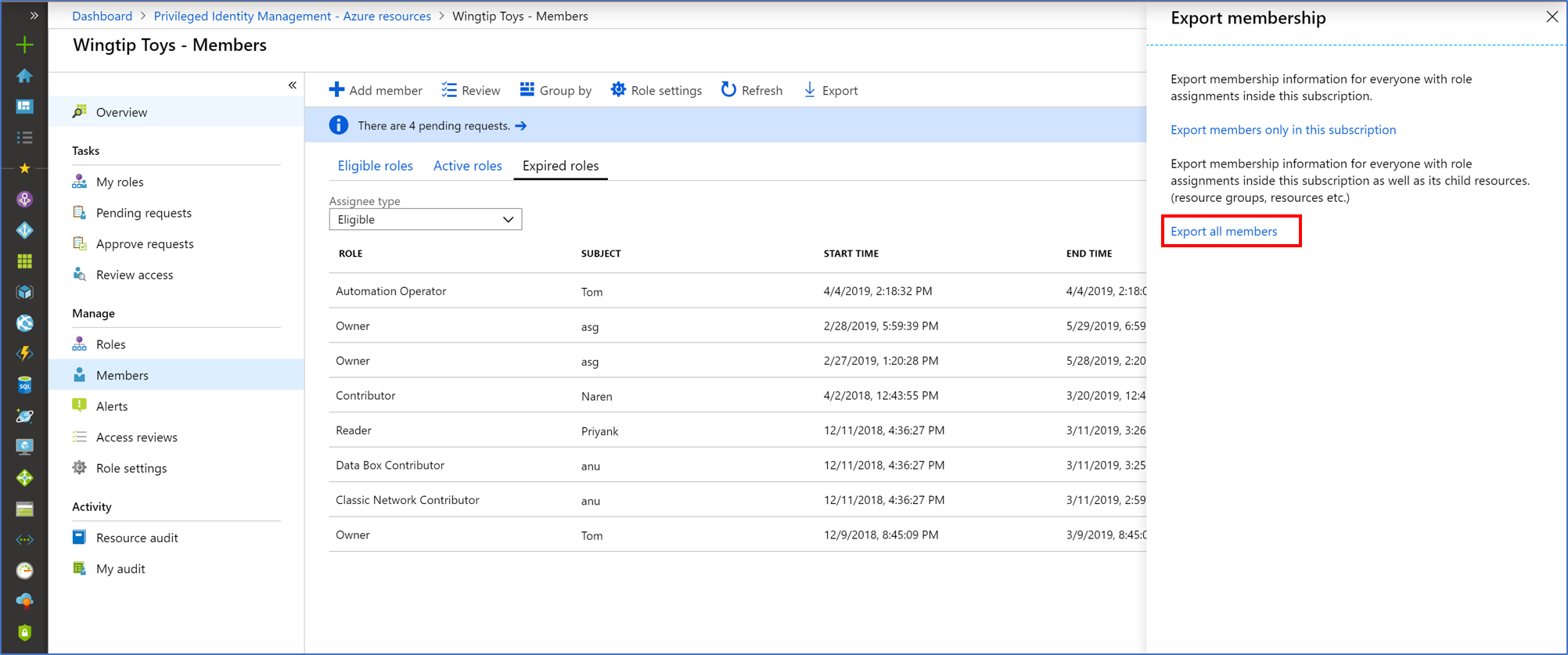Close the Export membership panel
This screenshot has width=1568, height=655.
[x=1552, y=17]
